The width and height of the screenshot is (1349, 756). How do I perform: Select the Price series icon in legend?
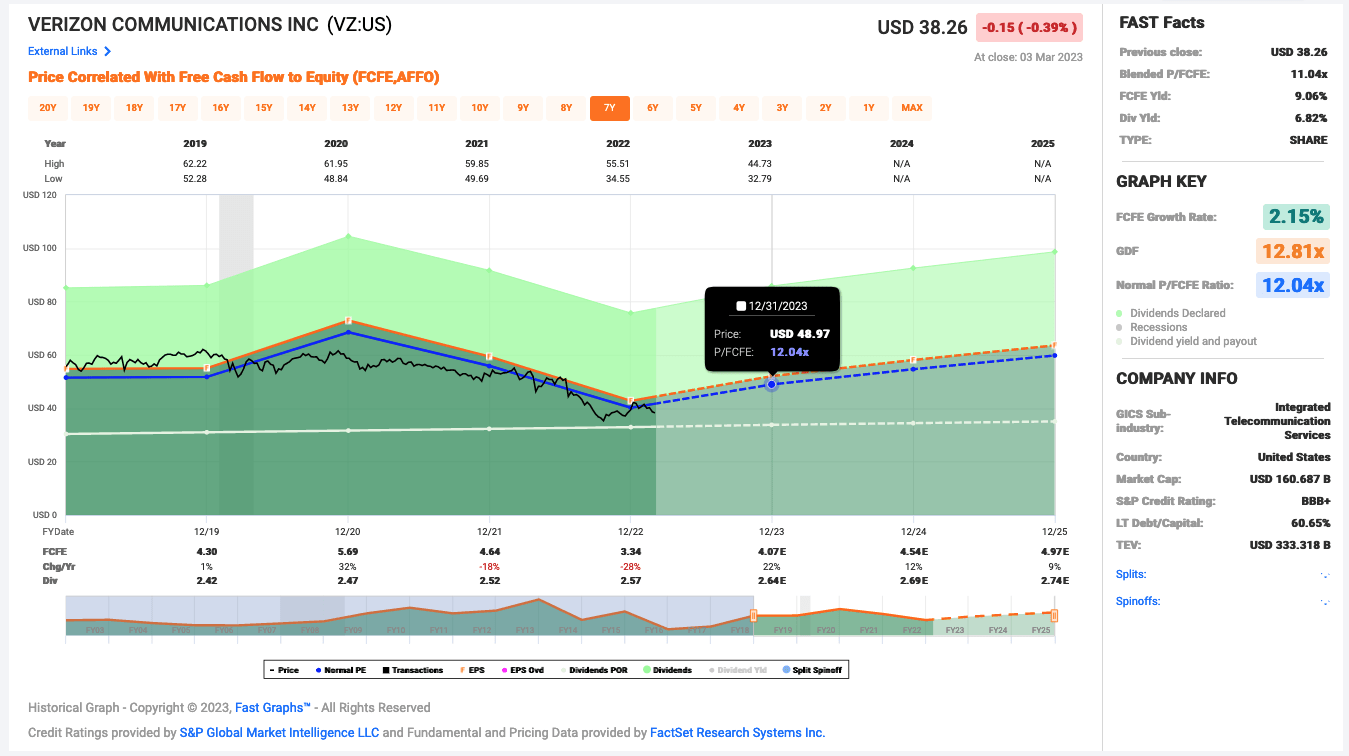274,669
